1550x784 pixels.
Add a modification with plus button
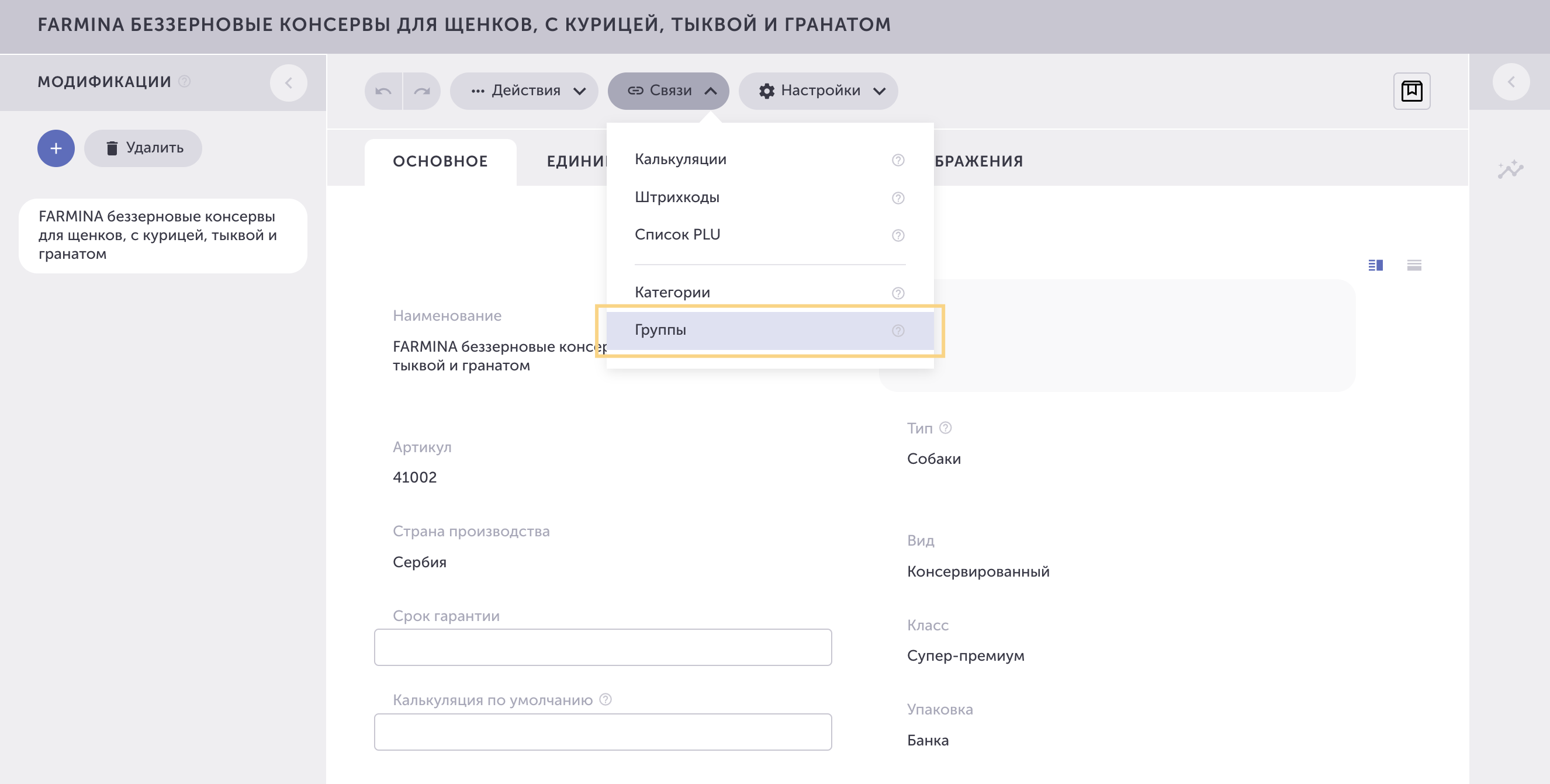click(56, 148)
